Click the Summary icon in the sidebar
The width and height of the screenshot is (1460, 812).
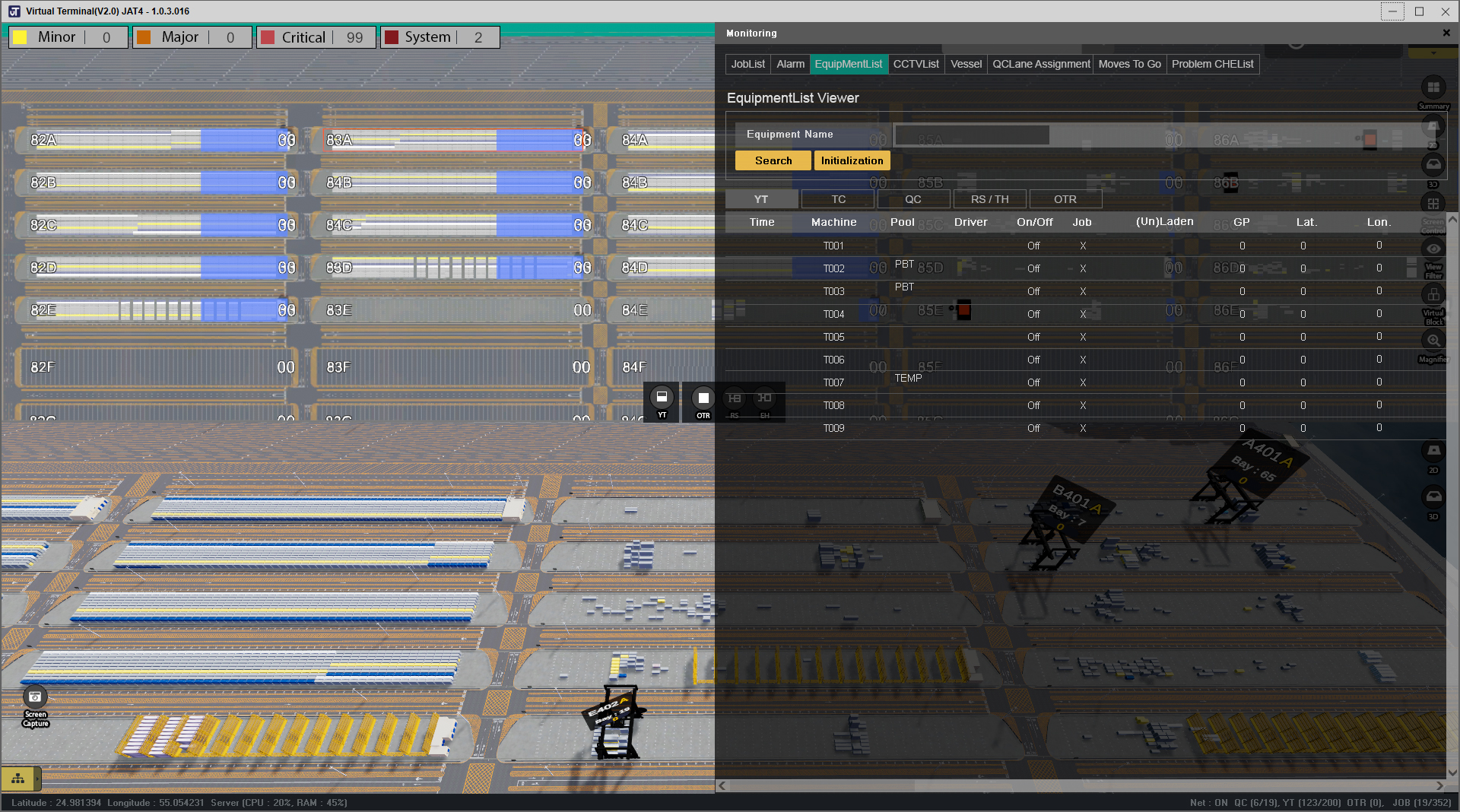point(1433,88)
